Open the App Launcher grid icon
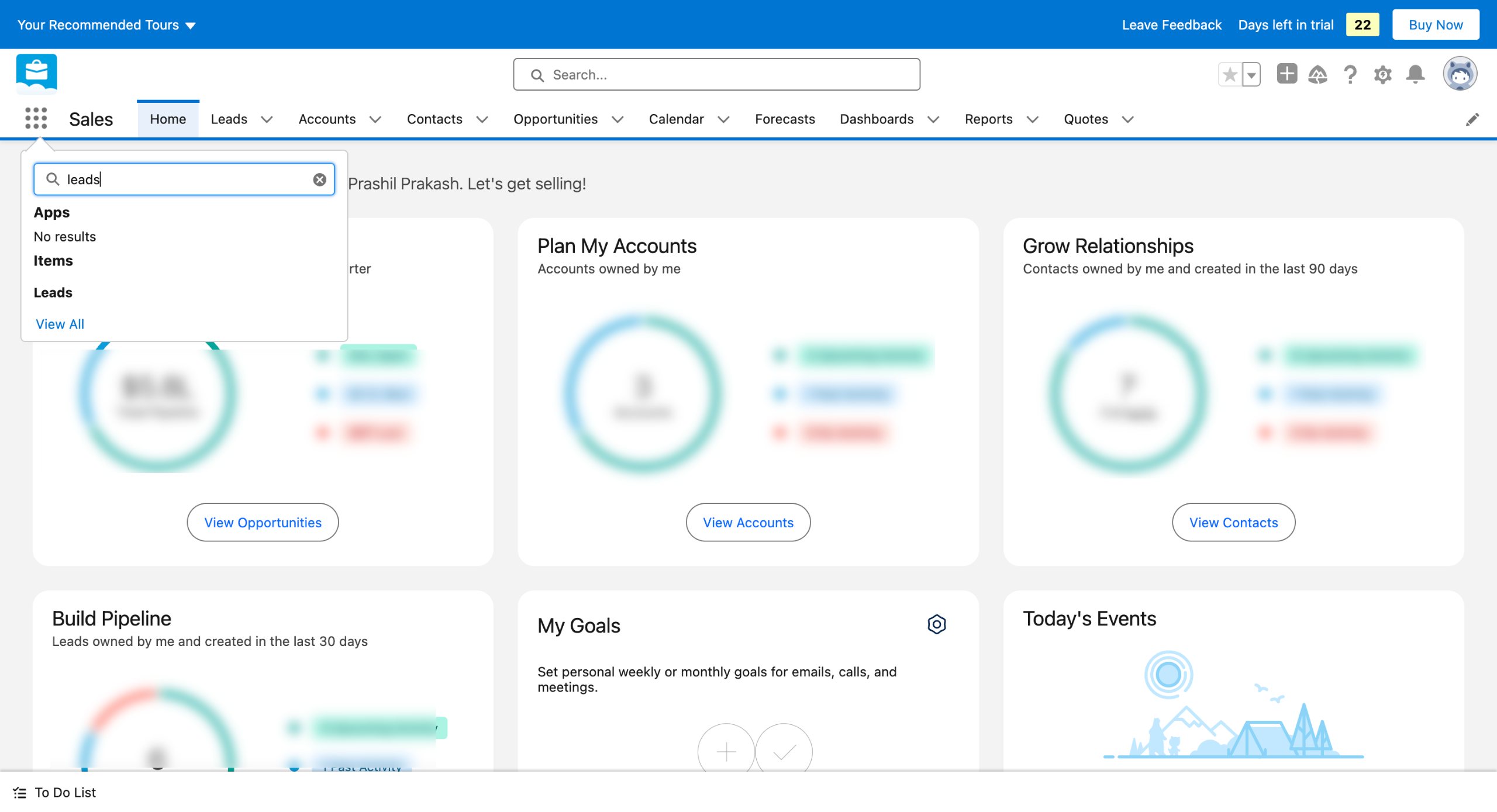The image size is (1497, 812). pos(36,119)
